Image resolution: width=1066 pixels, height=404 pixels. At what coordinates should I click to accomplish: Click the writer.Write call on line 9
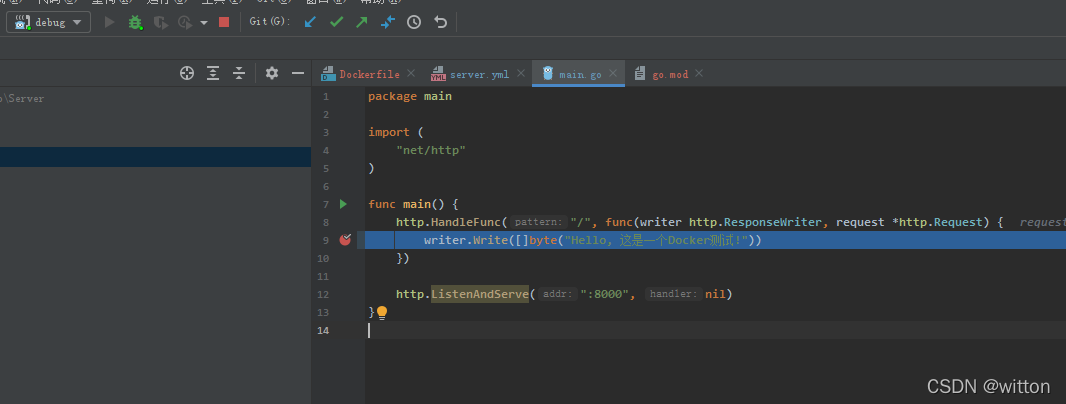click(x=466, y=240)
